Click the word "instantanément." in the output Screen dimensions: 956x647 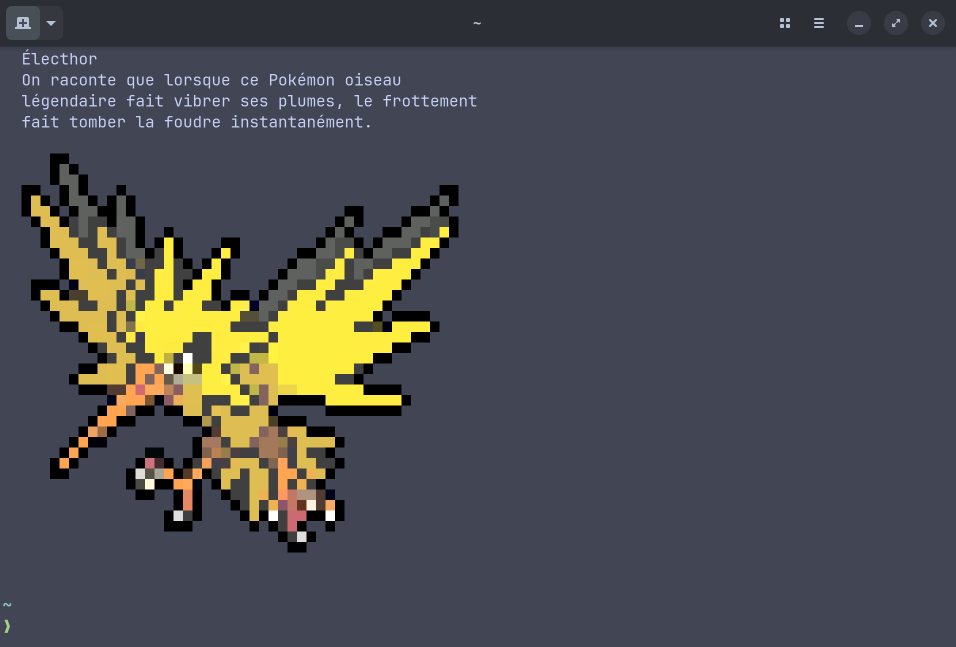[301, 122]
